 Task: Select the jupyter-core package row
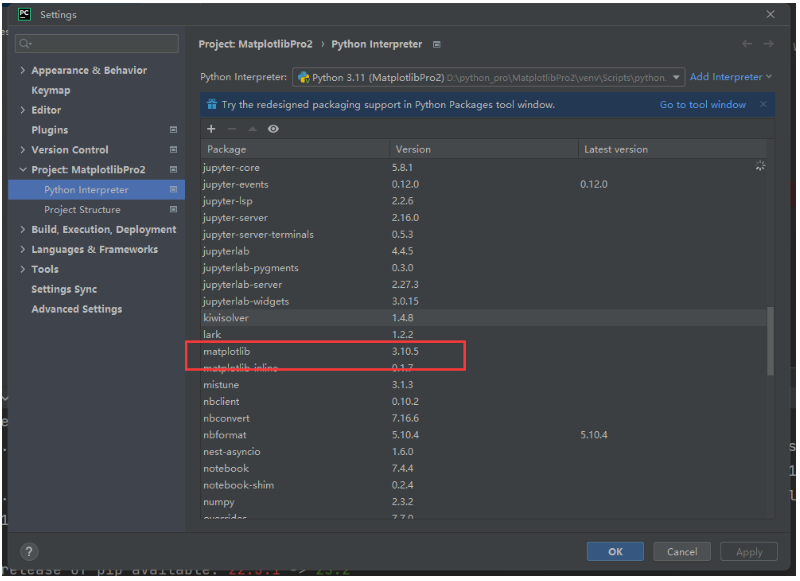tap(484, 167)
